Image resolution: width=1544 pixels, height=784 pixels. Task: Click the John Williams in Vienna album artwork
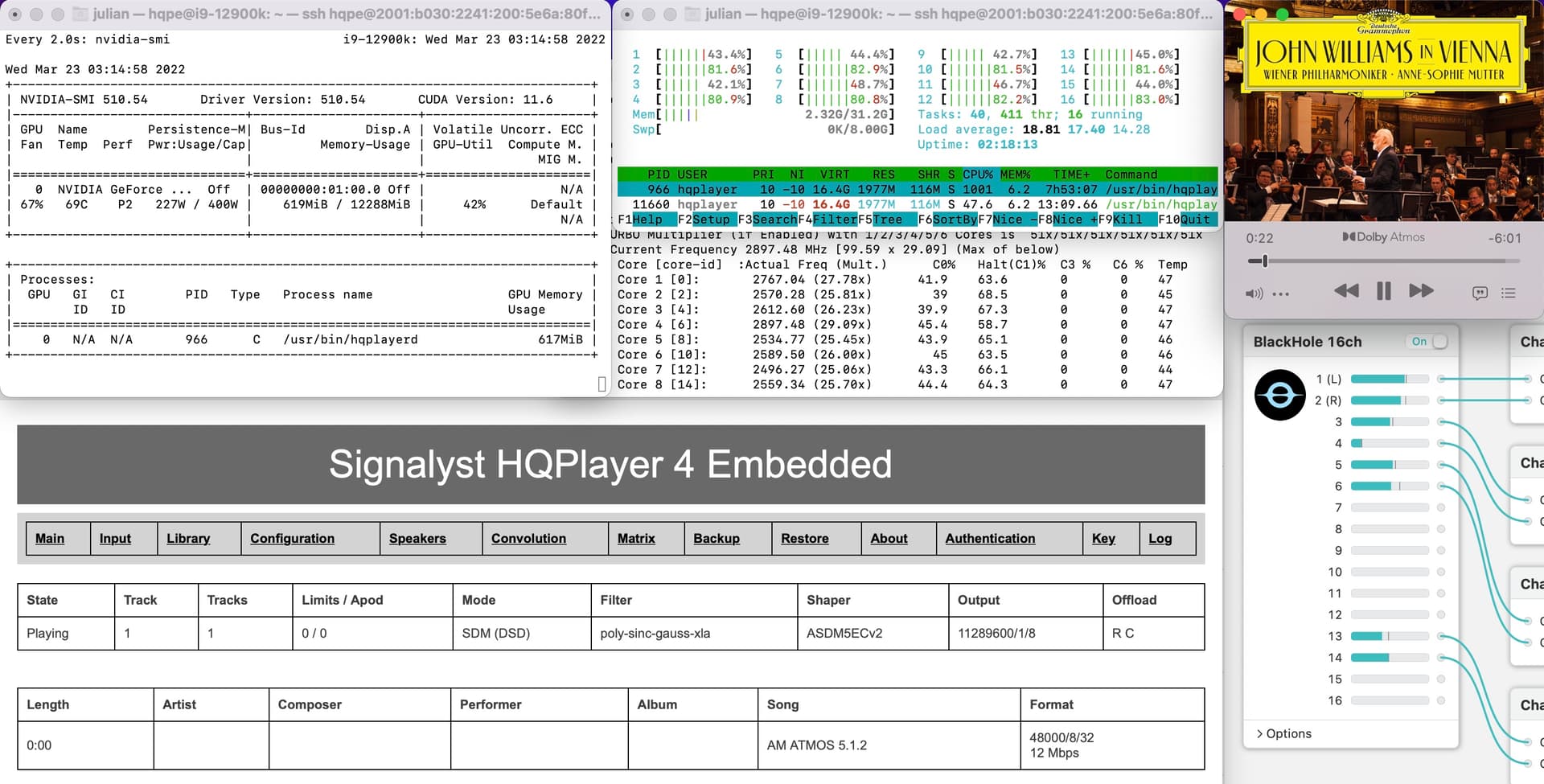click(1383, 113)
